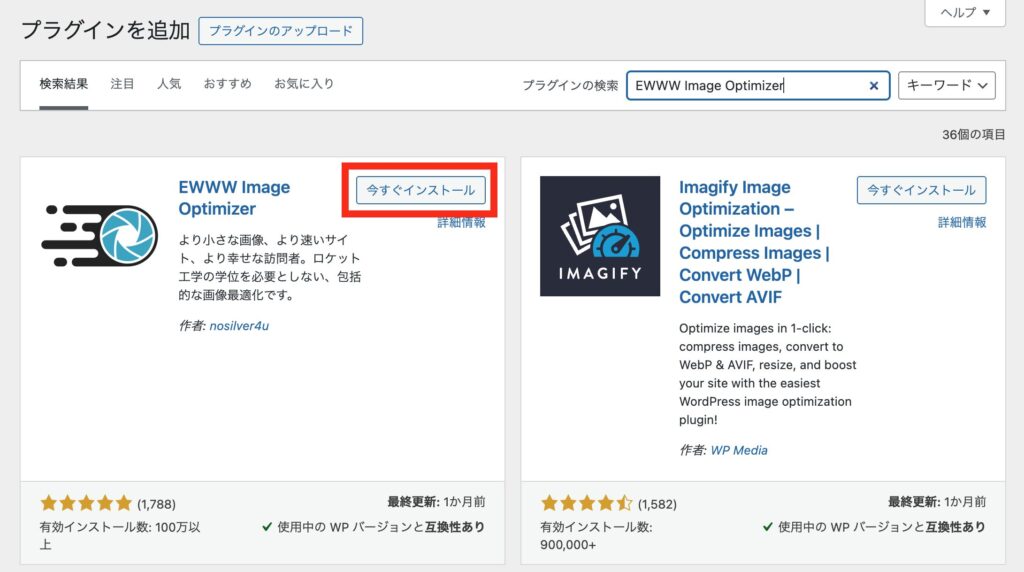Click the 36個の項目 count text
This screenshot has height=572, width=1024.
pos(973,135)
